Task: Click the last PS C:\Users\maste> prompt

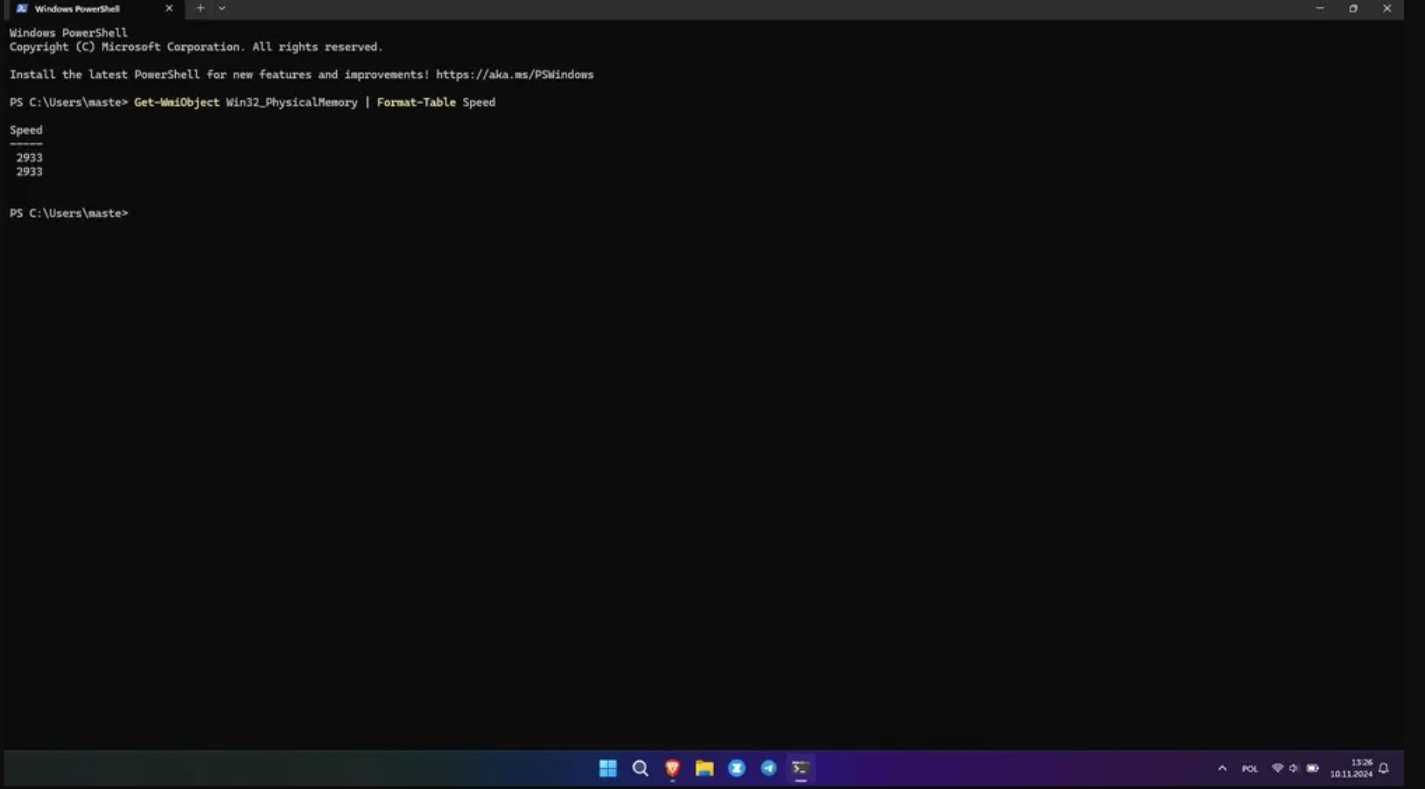Action: tap(69, 214)
